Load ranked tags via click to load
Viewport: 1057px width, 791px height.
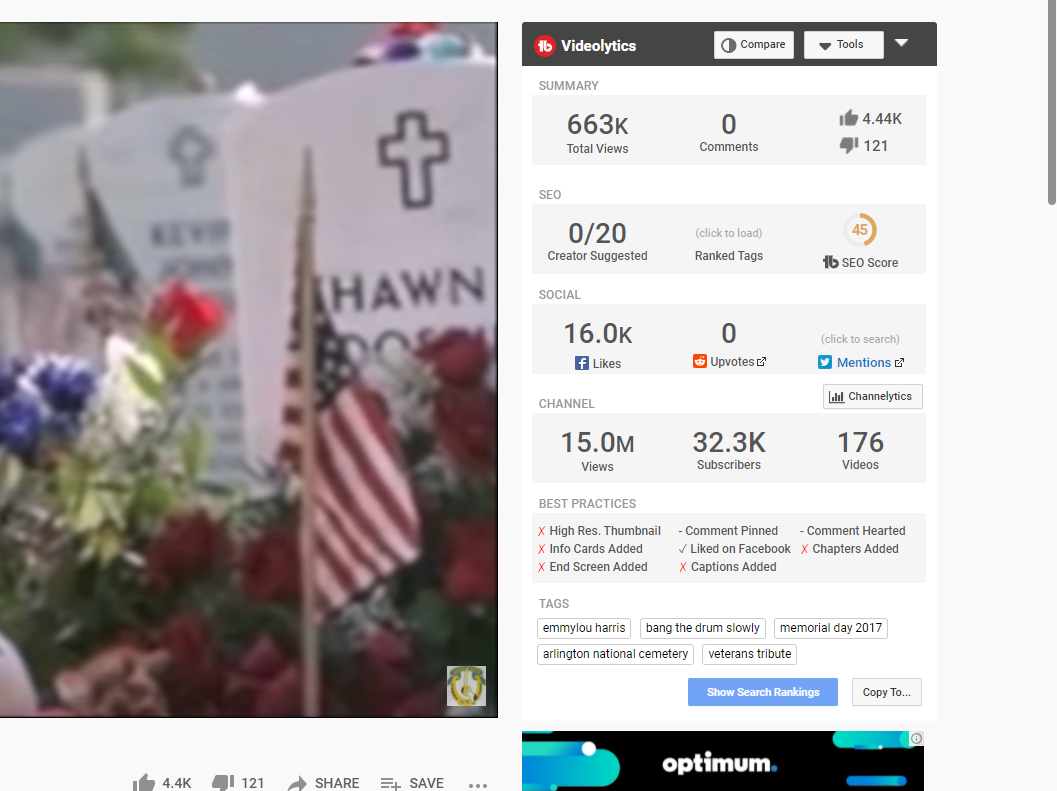(729, 233)
